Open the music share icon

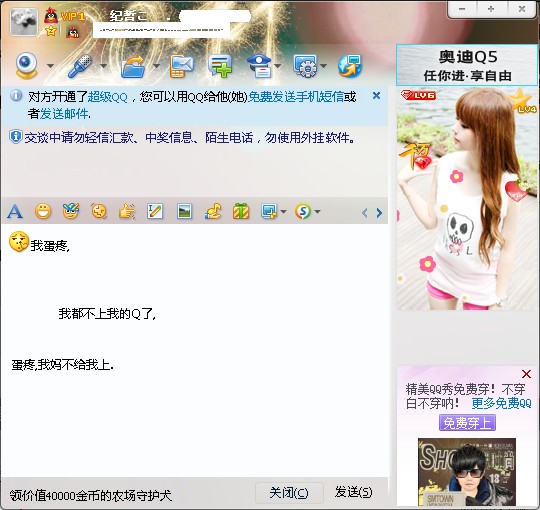(x=213, y=211)
